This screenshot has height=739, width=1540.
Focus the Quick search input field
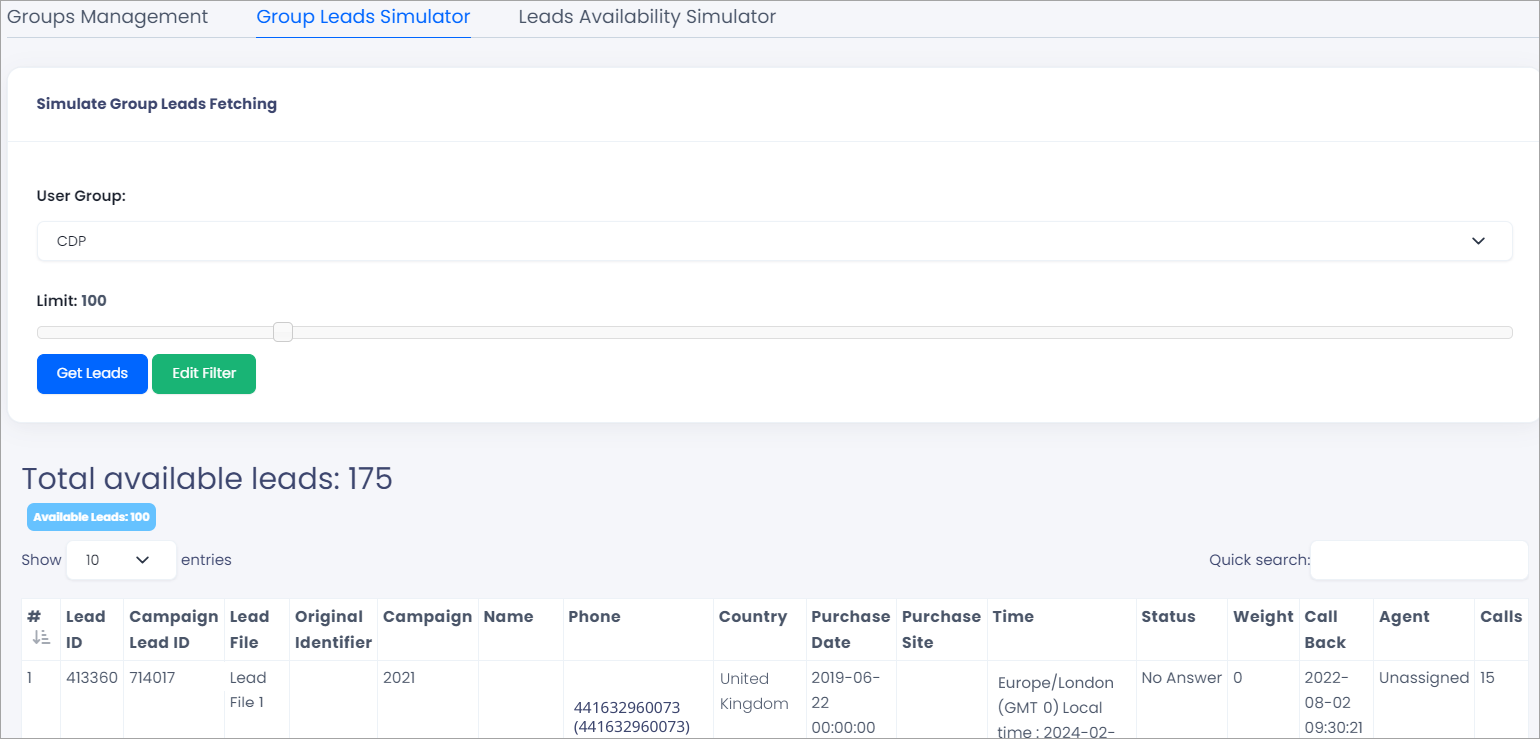1419,560
